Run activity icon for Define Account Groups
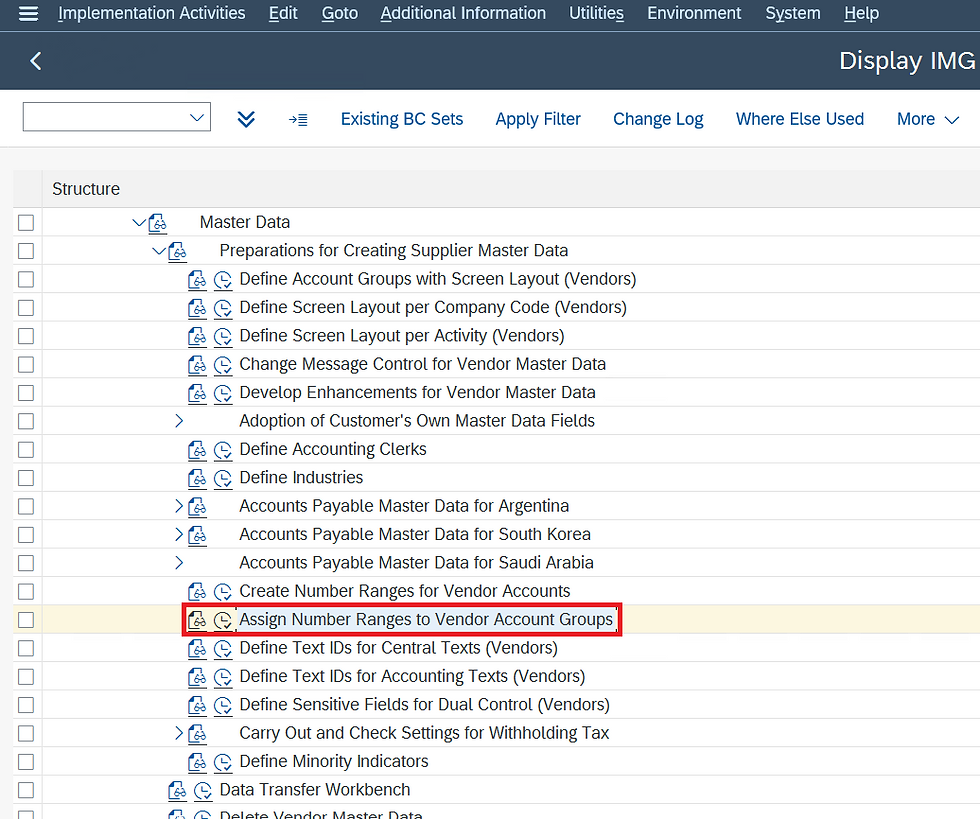 pos(222,279)
